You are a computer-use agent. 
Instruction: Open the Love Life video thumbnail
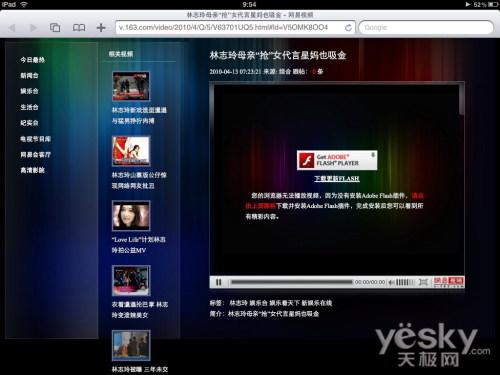[x=131, y=215]
